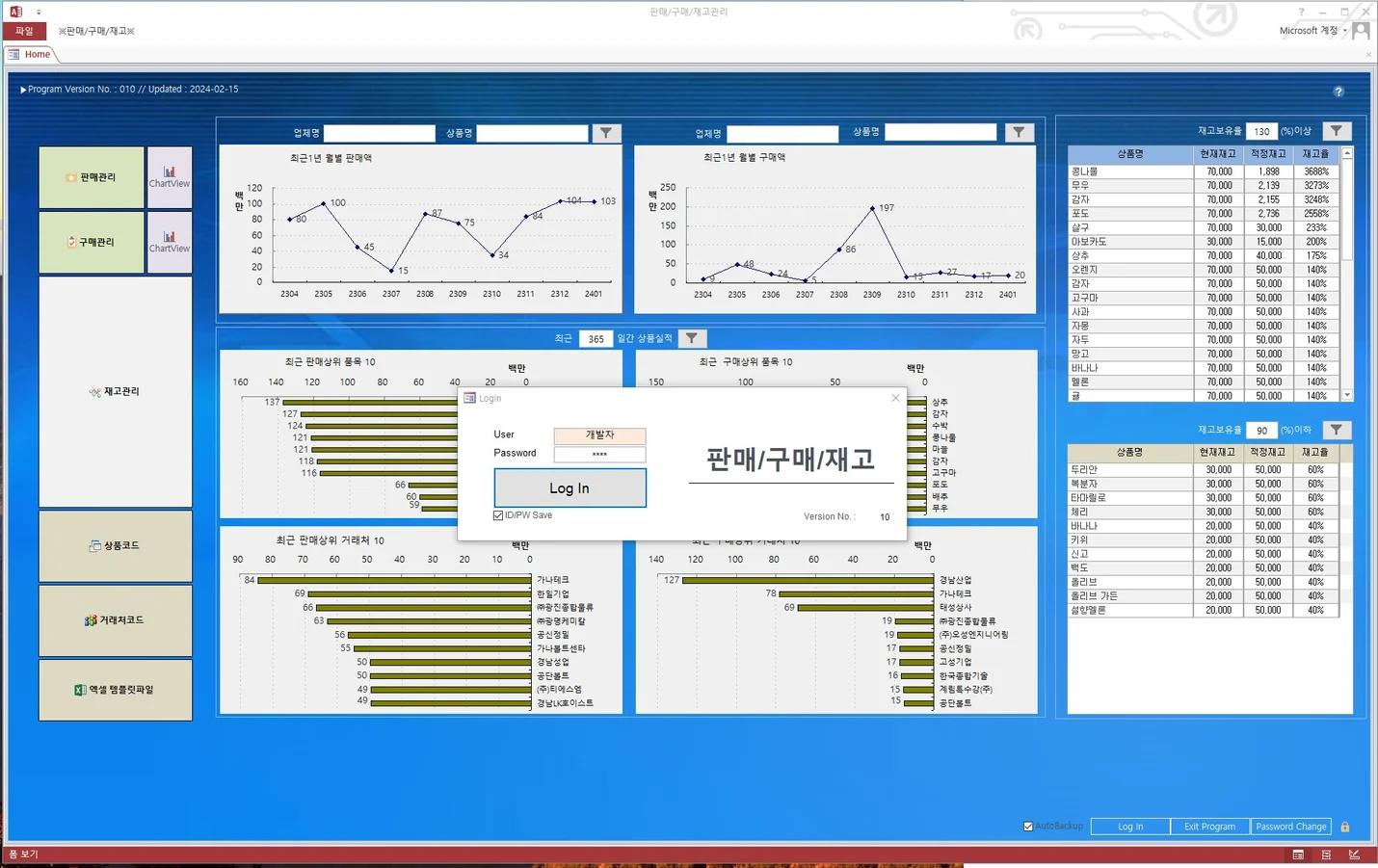The height and width of the screenshot is (868, 1378).
Task: Apply filter icon for monthly purchase chart
Action: (x=1019, y=132)
